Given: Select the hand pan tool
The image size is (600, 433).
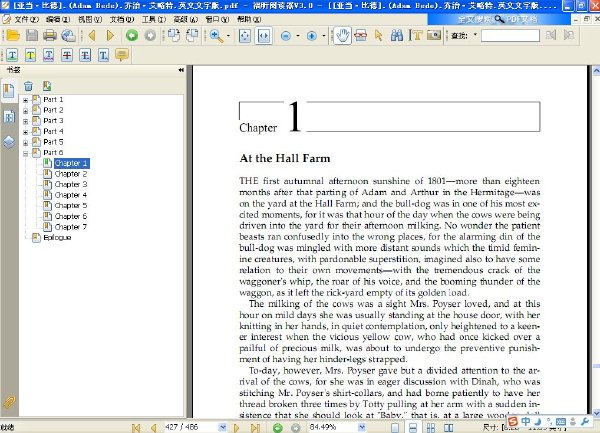Looking at the screenshot, I should (342, 36).
